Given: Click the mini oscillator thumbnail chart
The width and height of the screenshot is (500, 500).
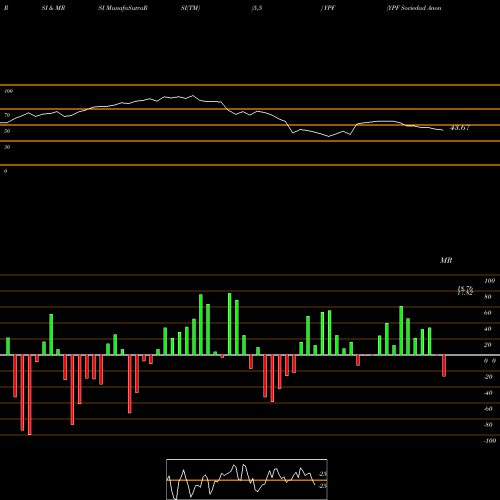Looking at the screenshot, I should (247, 479).
